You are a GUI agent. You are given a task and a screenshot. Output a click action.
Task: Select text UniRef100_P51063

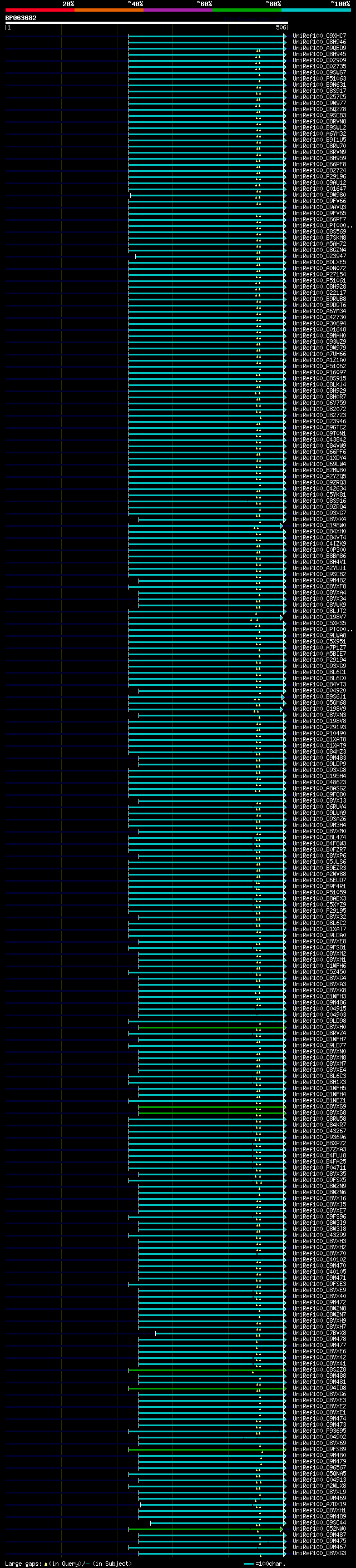pyautogui.click(x=319, y=78)
